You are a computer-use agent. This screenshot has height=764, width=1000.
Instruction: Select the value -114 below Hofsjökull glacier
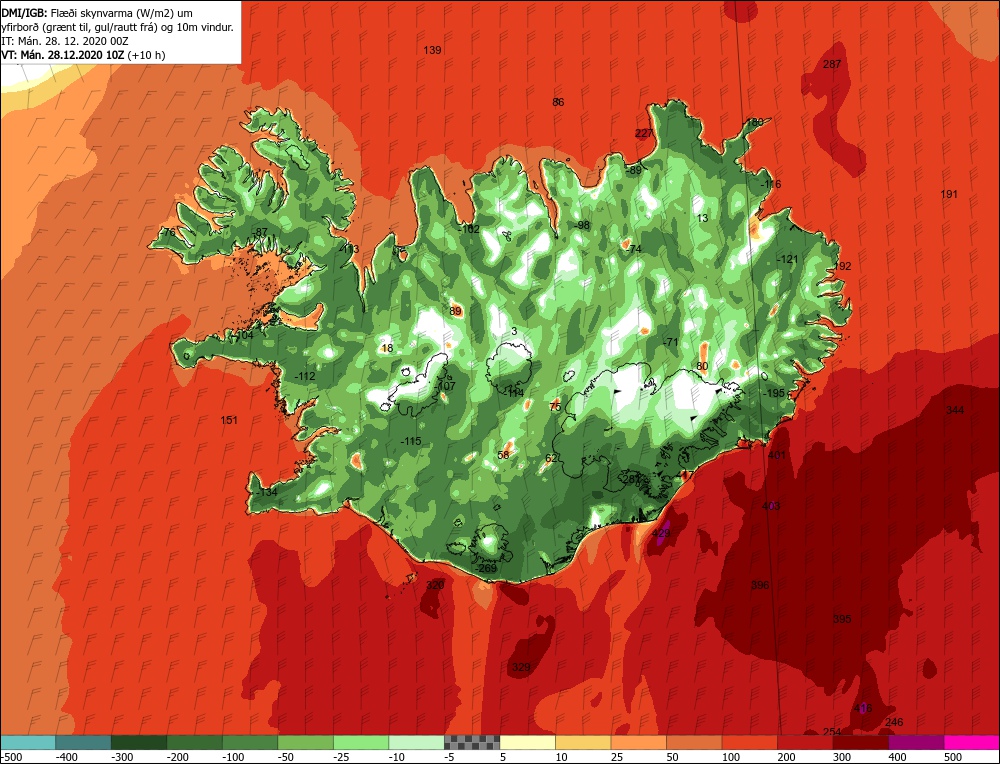(x=513, y=393)
